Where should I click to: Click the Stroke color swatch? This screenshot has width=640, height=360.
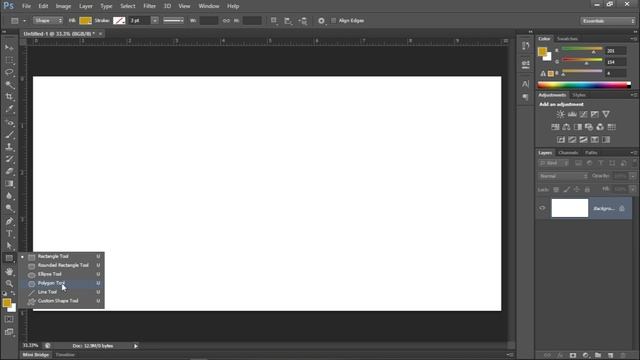pyautogui.click(x=119, y=20)
